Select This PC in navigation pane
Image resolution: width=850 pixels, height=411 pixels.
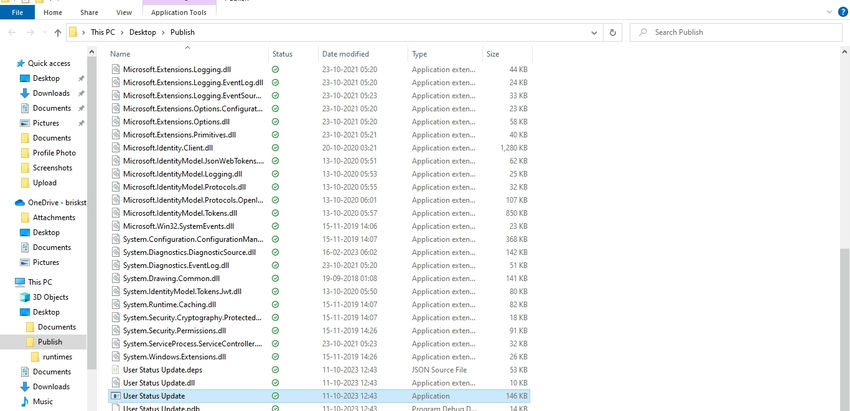40,282
